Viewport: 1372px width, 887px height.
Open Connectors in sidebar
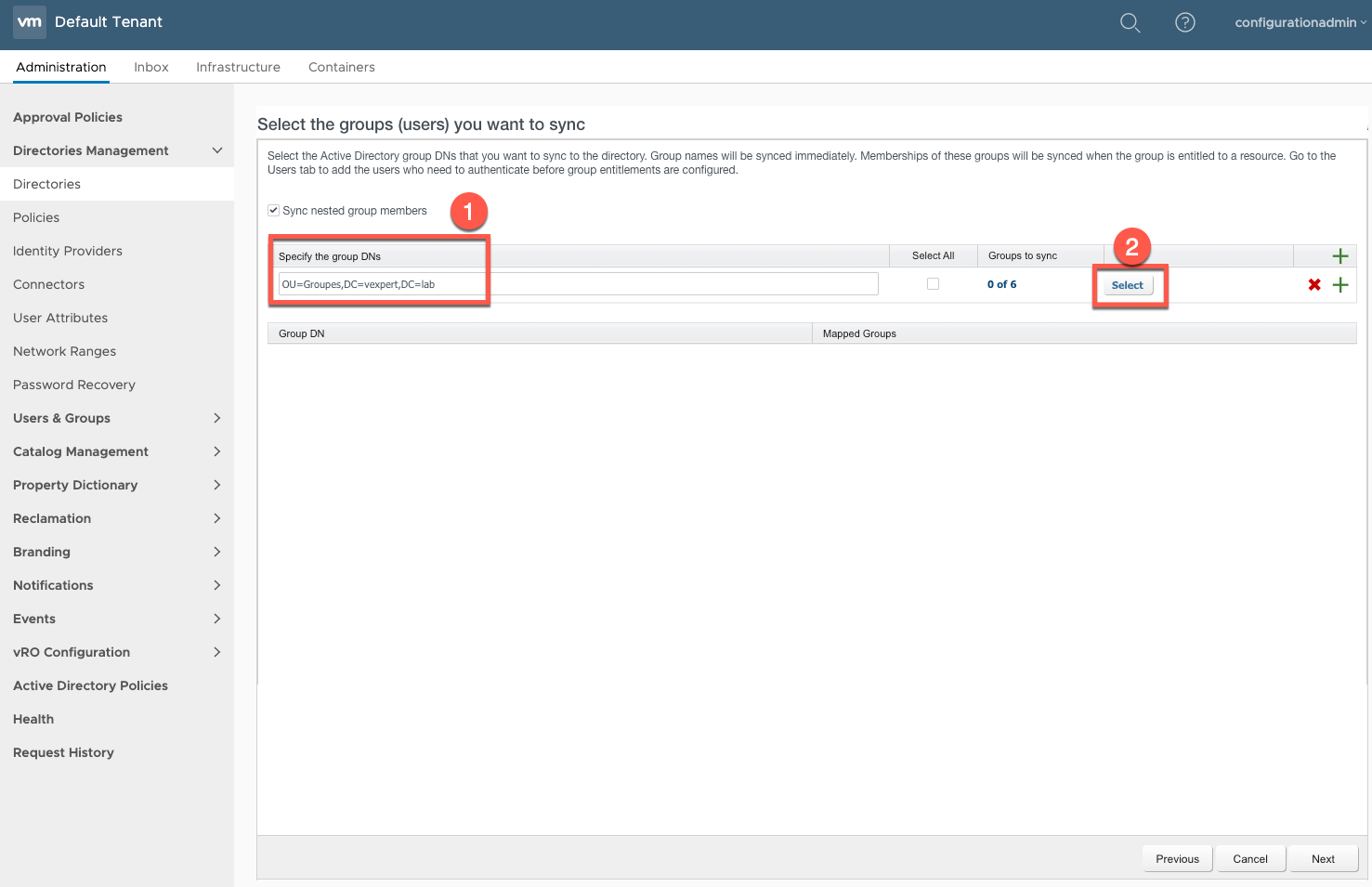point(48,284)
